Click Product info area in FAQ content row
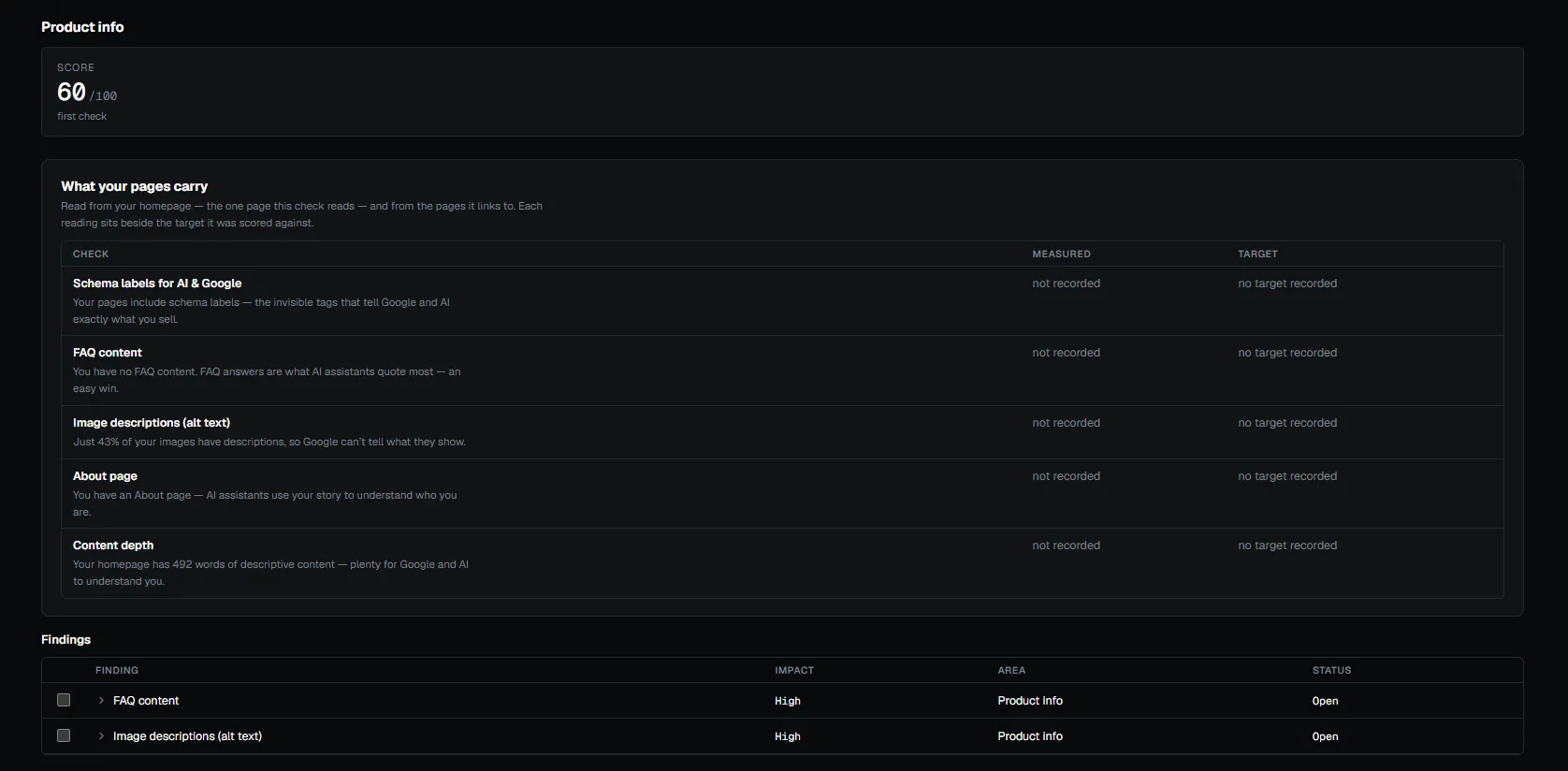This screenshot has width=1568, height=771. (x=1030, y=701)
